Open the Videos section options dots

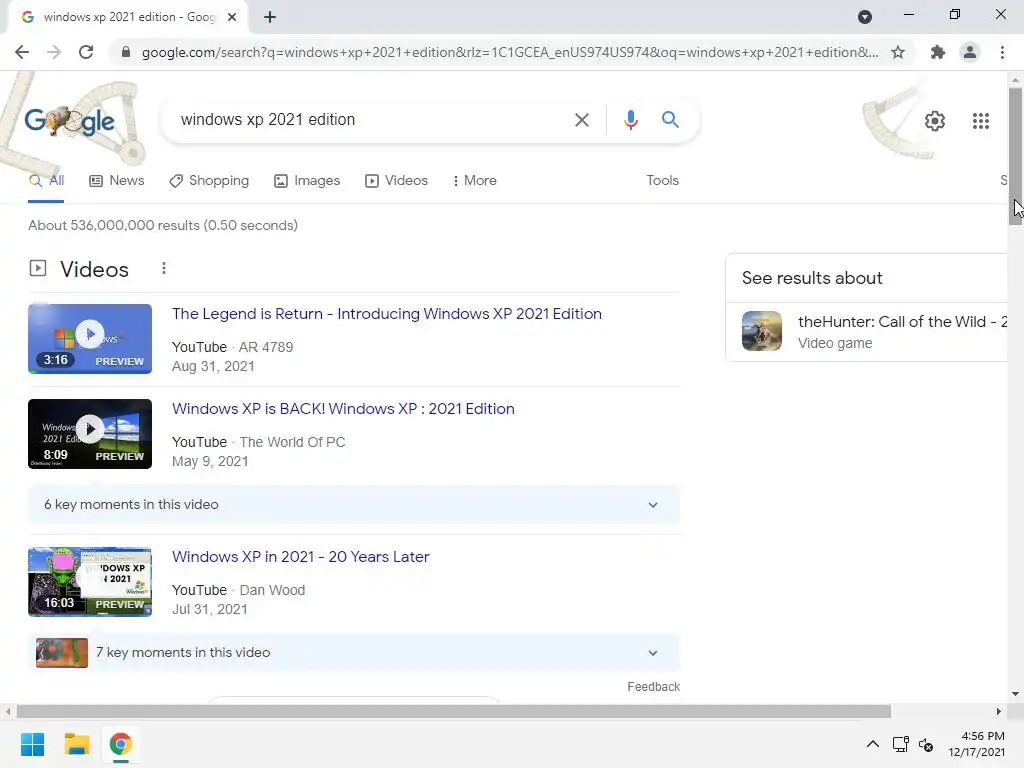(164, 268)
